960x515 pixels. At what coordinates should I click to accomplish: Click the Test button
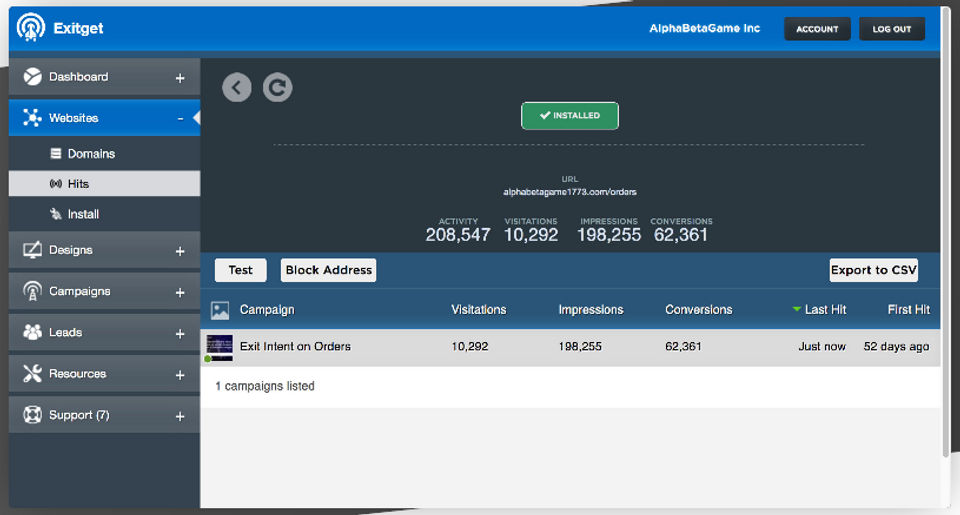tap(241, 270)
